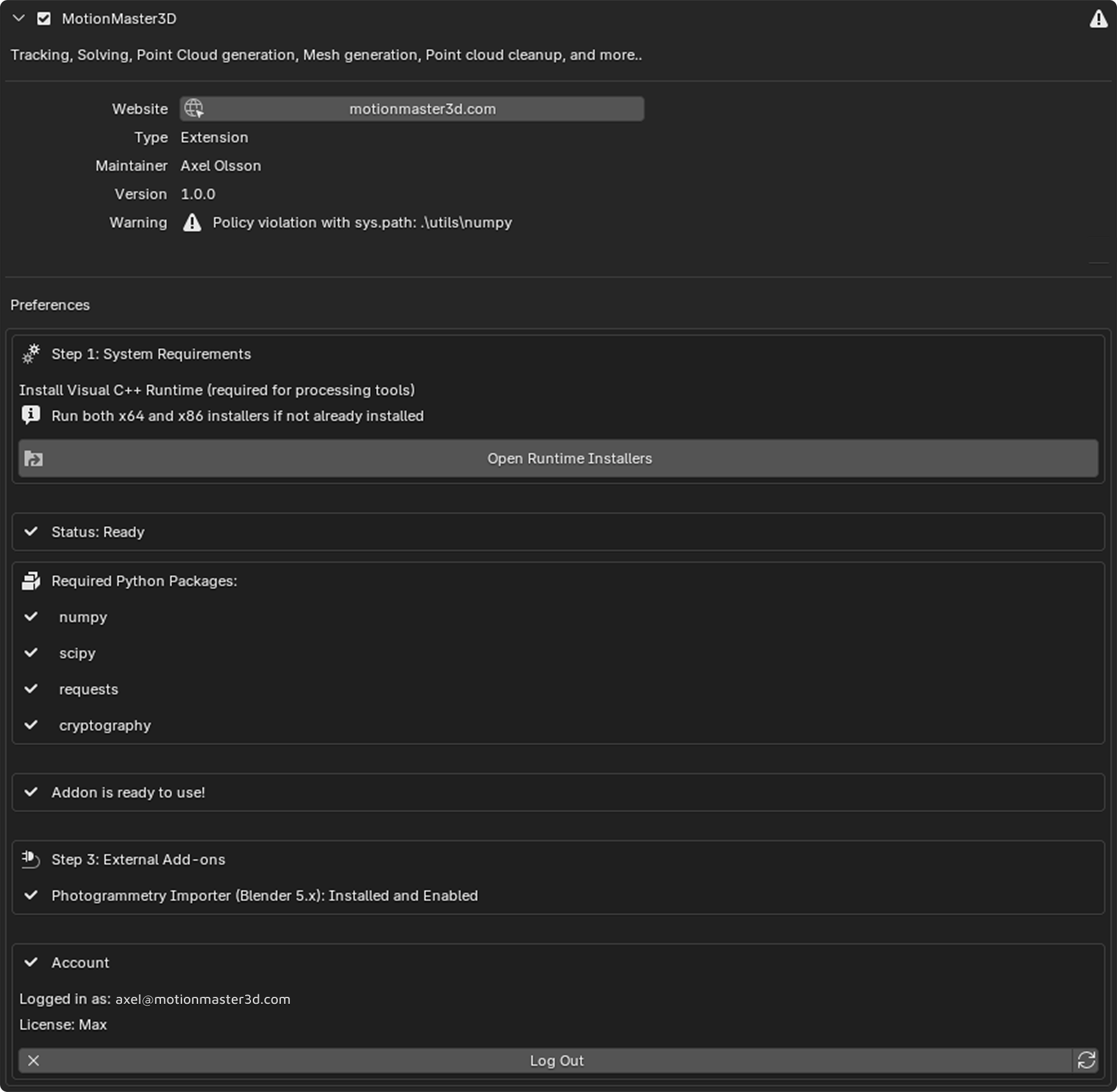Image resolution: width=1117 pixels, height=1092 pixels.
Task: Click the Photogrammetry Importer installed entry
Action: (x=264, y=895)
